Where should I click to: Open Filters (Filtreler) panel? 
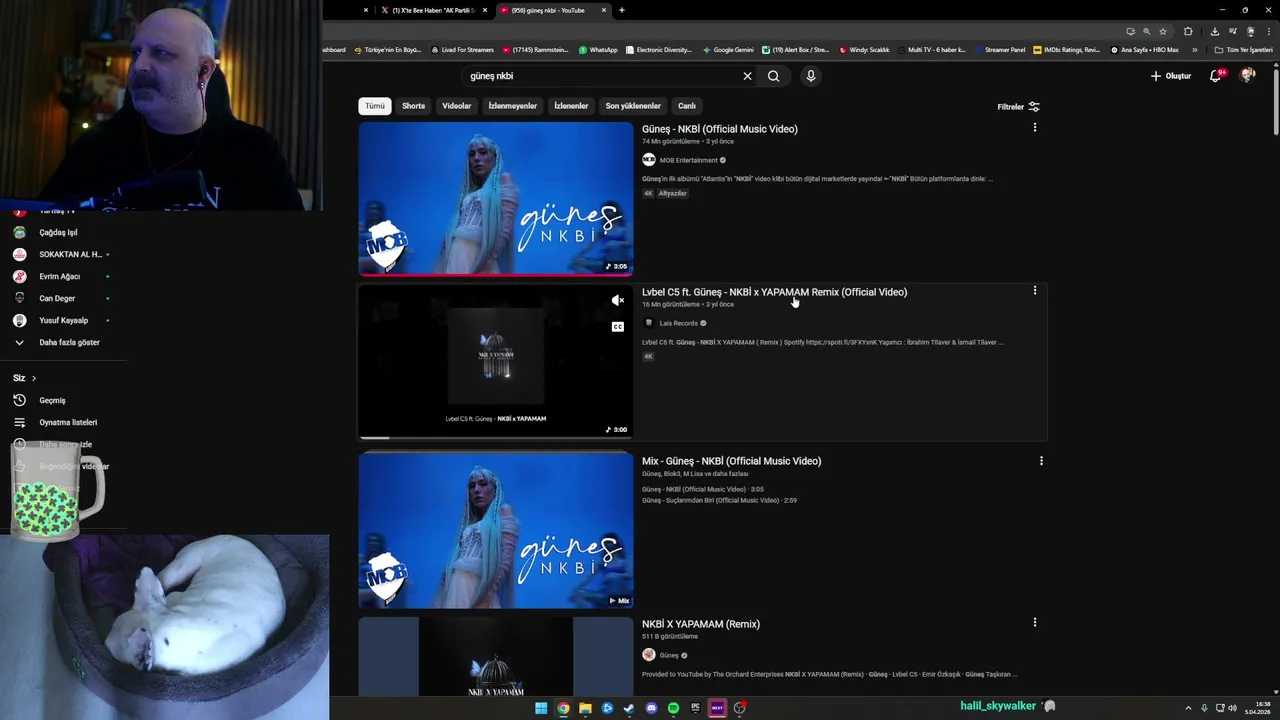[1019, 107]
